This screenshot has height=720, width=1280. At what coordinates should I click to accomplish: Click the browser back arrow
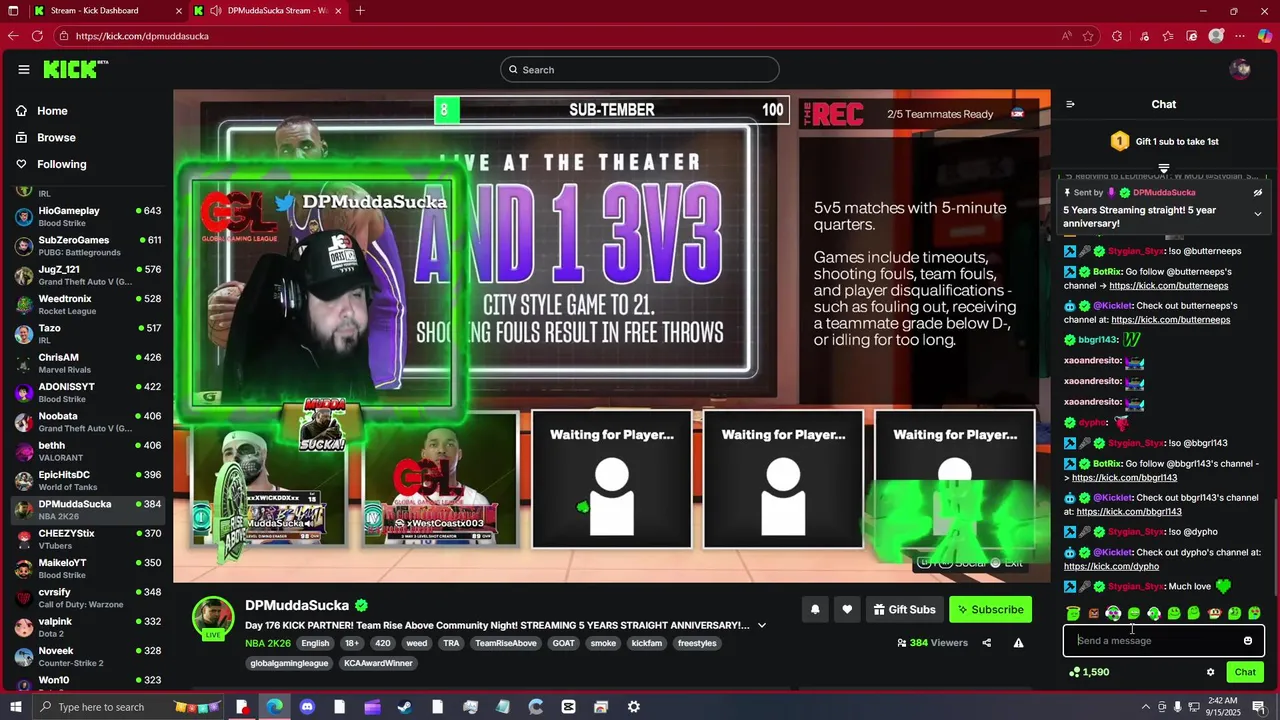pos(13,36)
